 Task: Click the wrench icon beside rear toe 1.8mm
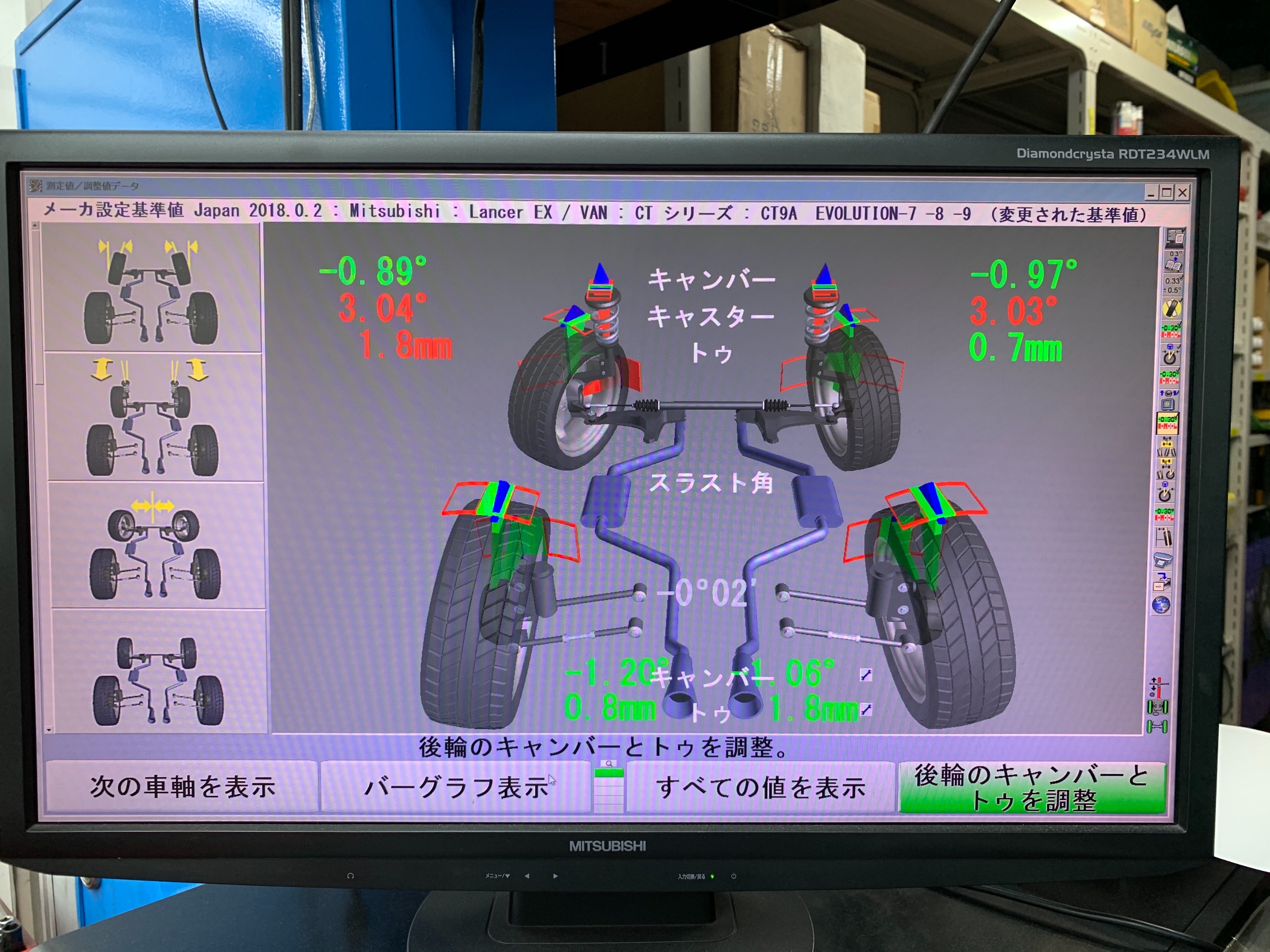pos(866,710)
